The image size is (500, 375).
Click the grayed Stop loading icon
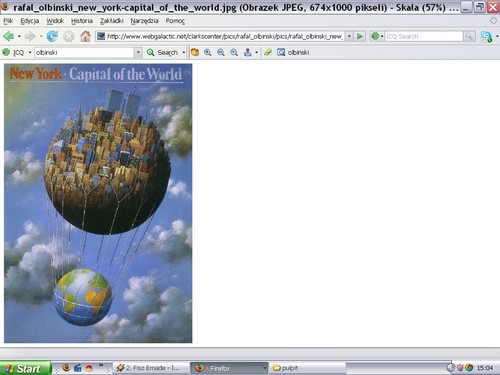(x=69, y=36)
